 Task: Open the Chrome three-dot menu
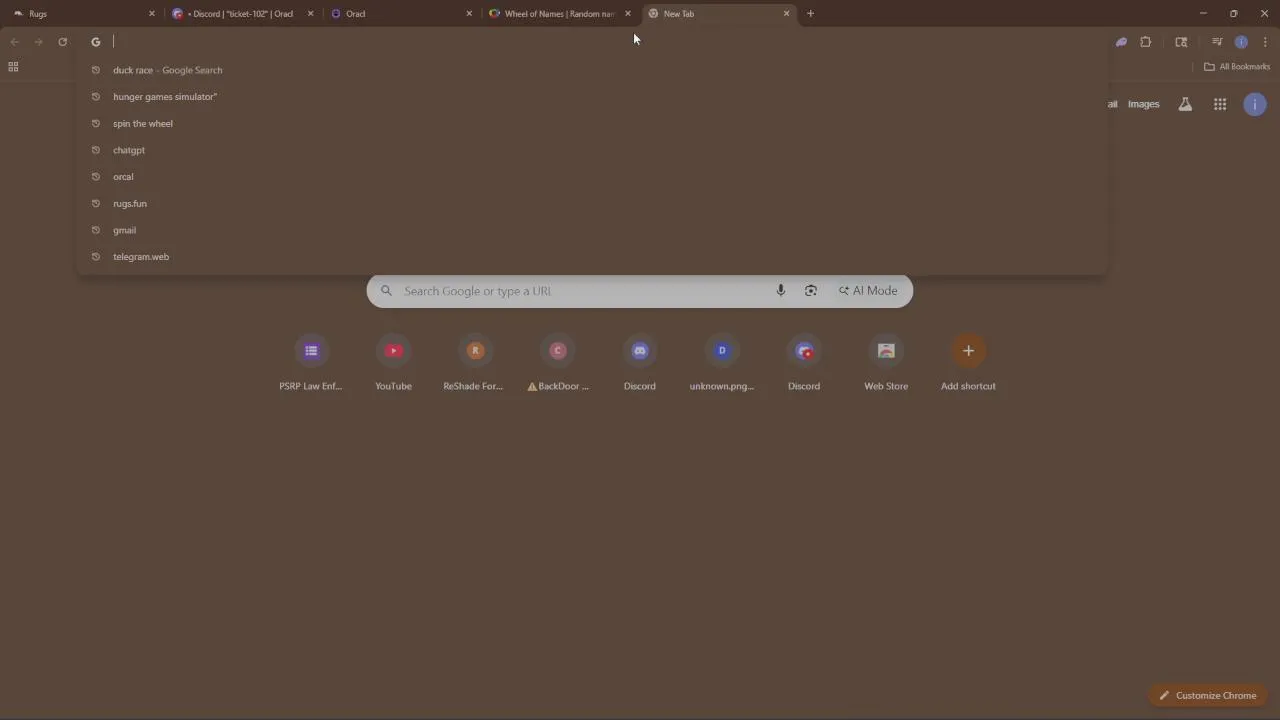point(1265,42)
